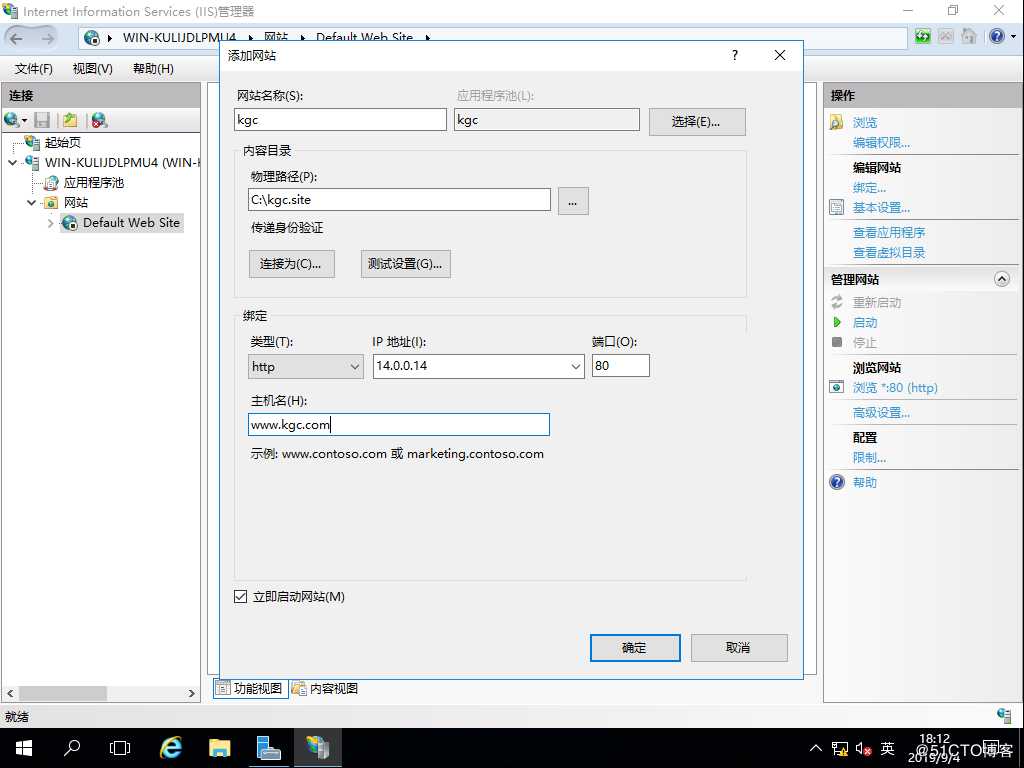Click the 绑定... link
Image resolution: width=1024 pixels, height=768 pixels.
(869, 188)
